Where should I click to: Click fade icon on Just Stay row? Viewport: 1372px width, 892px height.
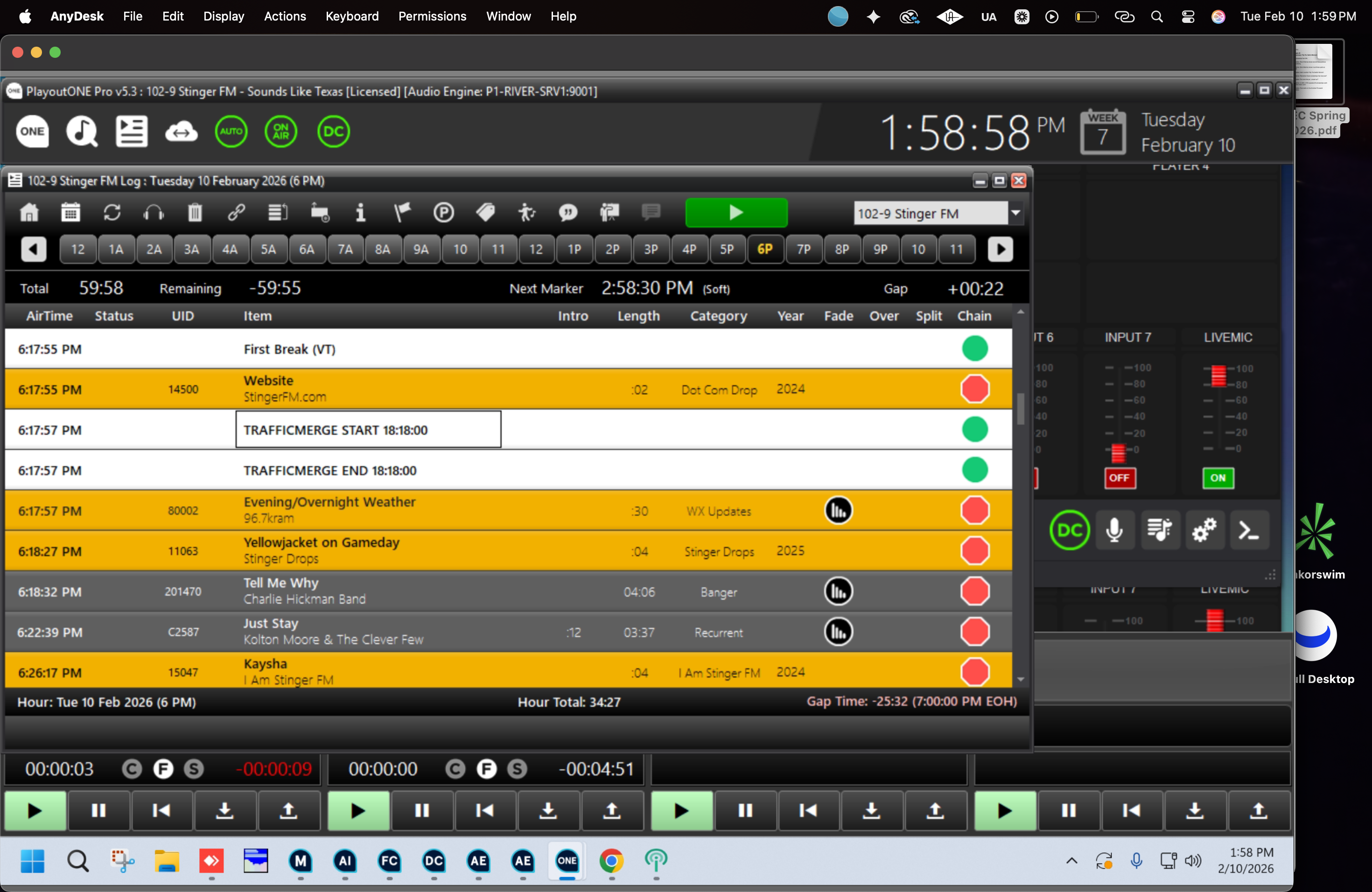click(x=838, y=632)
